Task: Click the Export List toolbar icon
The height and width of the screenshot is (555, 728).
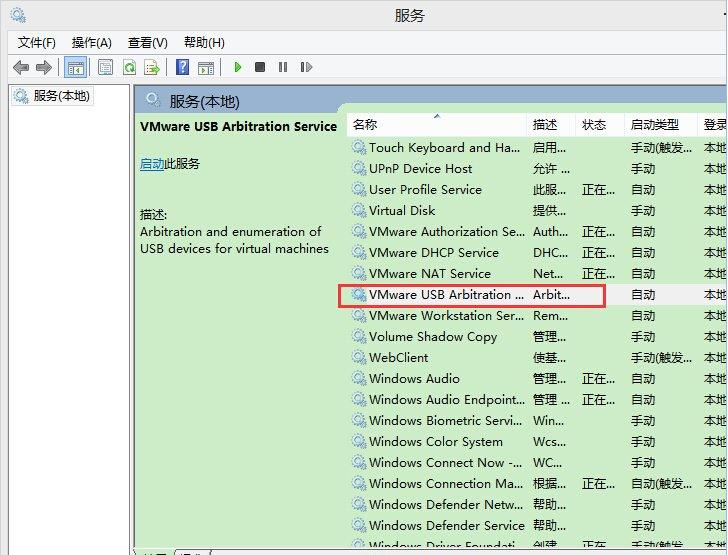Action: point(152,67)
